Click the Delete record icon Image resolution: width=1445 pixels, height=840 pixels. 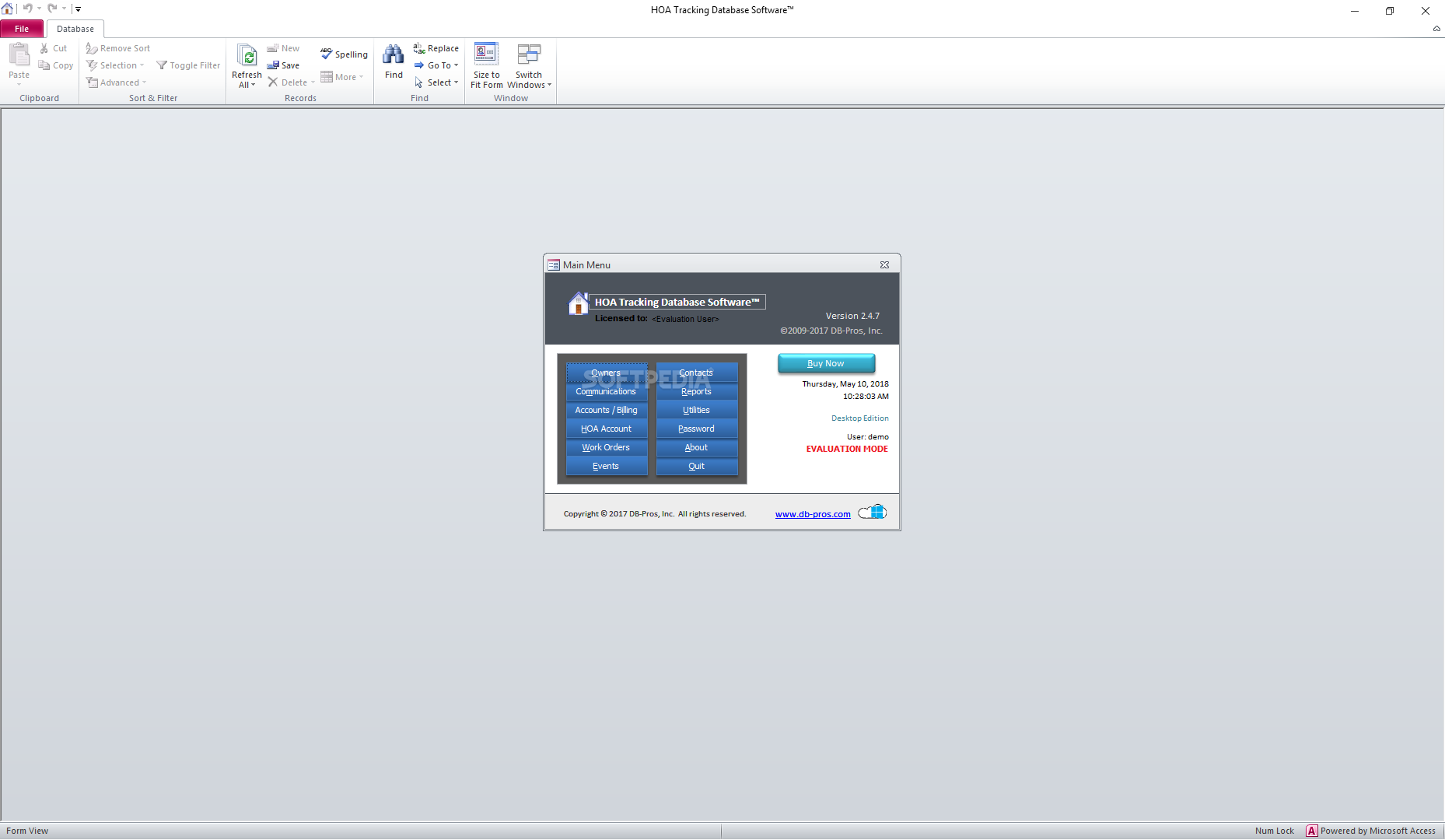(273, 82)
